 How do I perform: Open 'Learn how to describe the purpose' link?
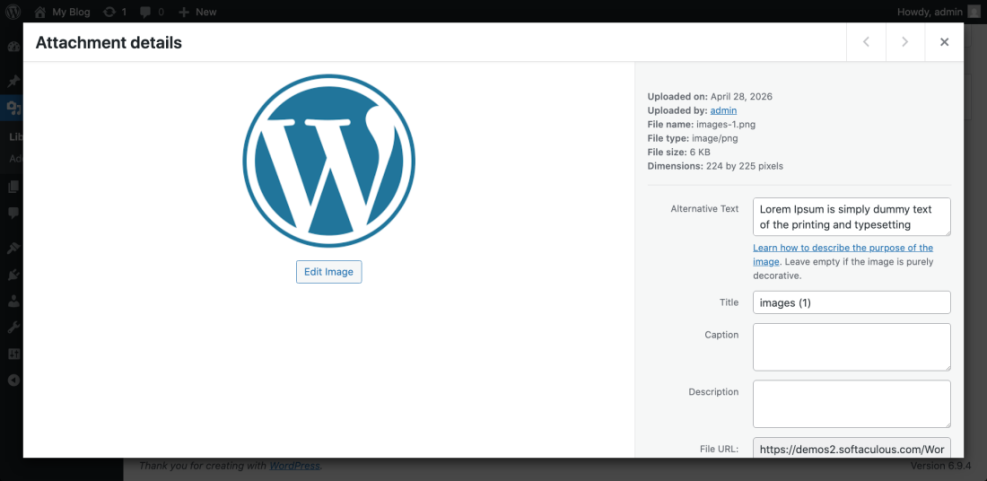point(843,254)
